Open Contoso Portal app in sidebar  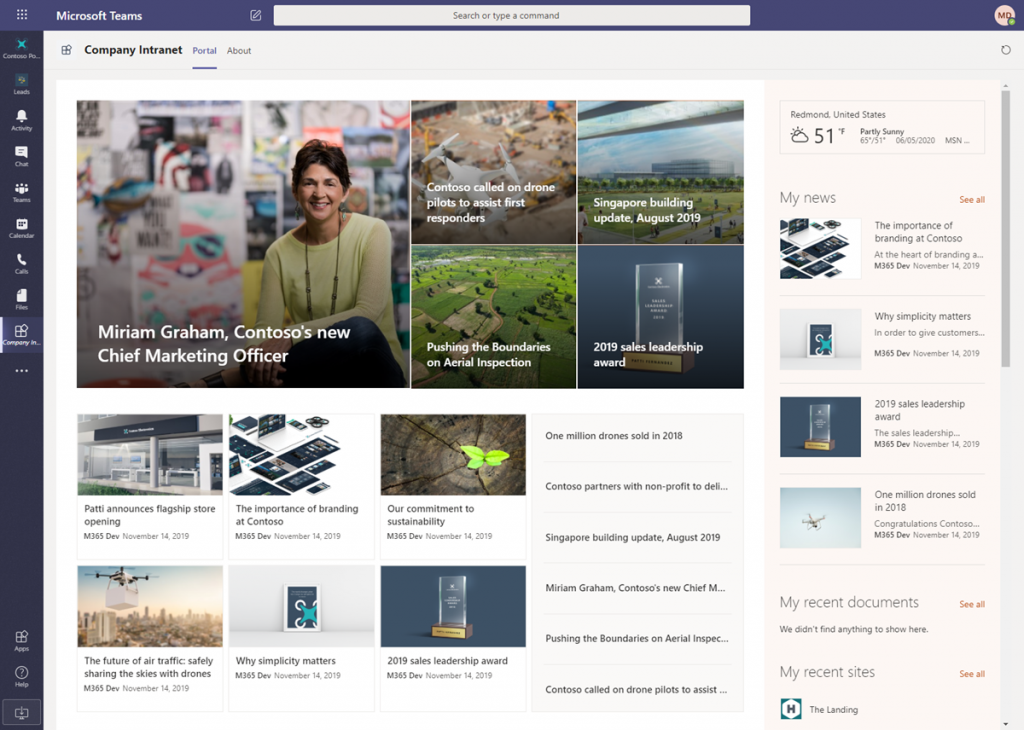(22, 49)
